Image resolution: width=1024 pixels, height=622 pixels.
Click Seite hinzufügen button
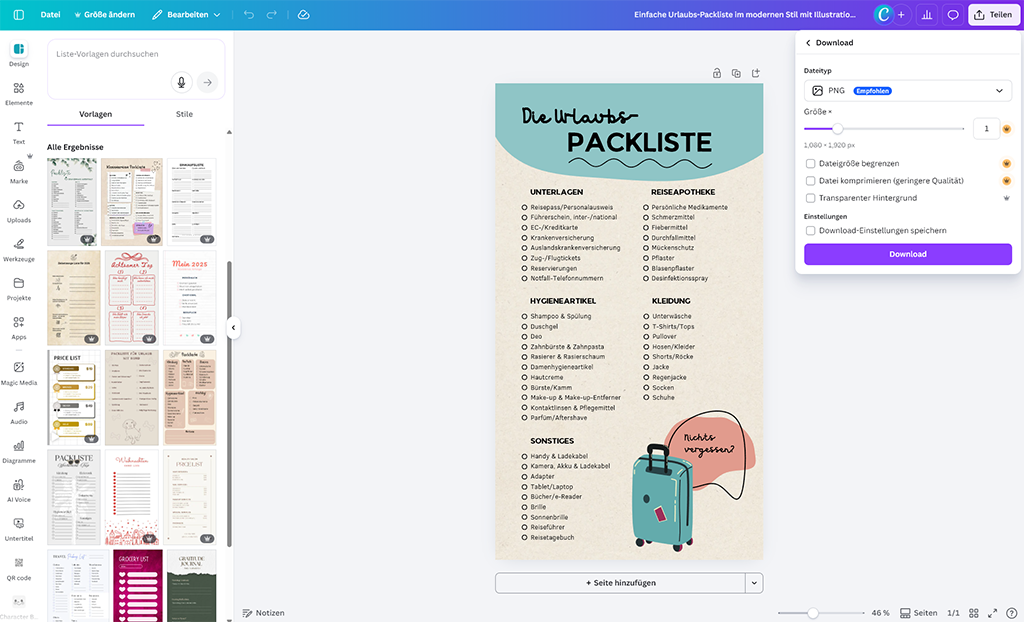tap(620, 583)
